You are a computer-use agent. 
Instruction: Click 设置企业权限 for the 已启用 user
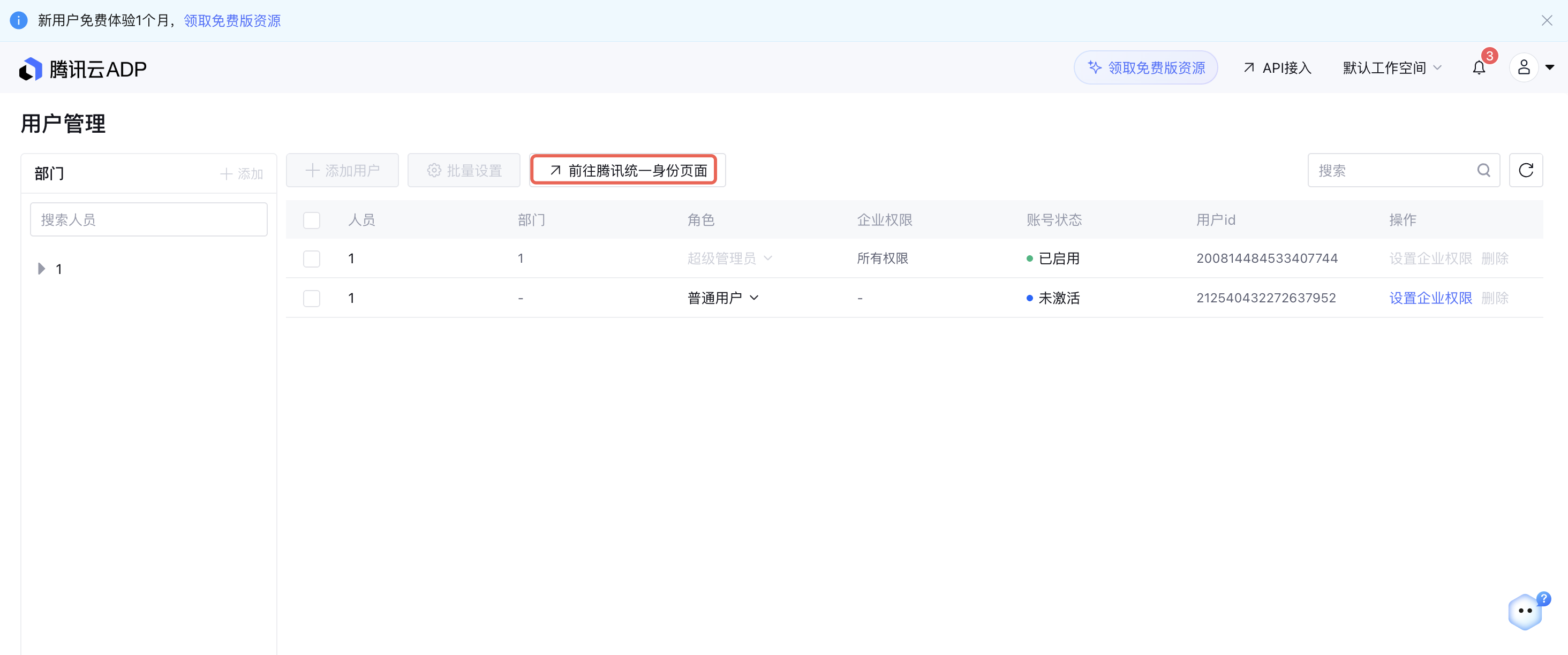click(1430, 258)
